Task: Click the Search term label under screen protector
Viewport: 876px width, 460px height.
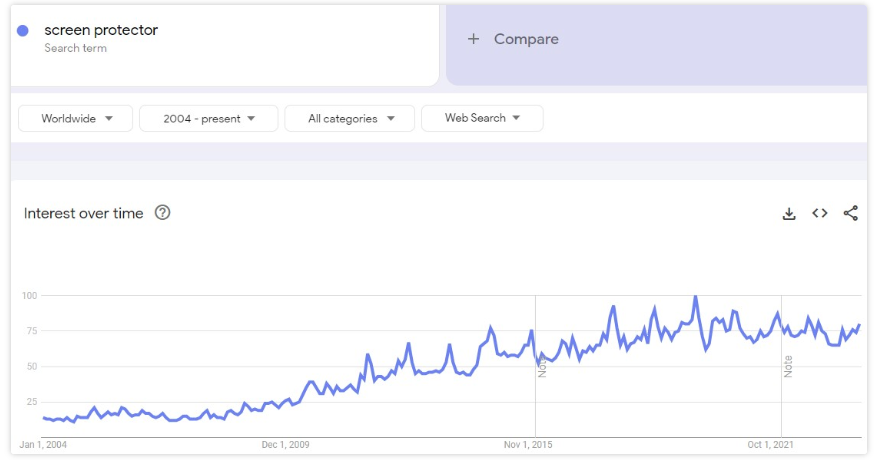Action: click(x=75, y=48)
